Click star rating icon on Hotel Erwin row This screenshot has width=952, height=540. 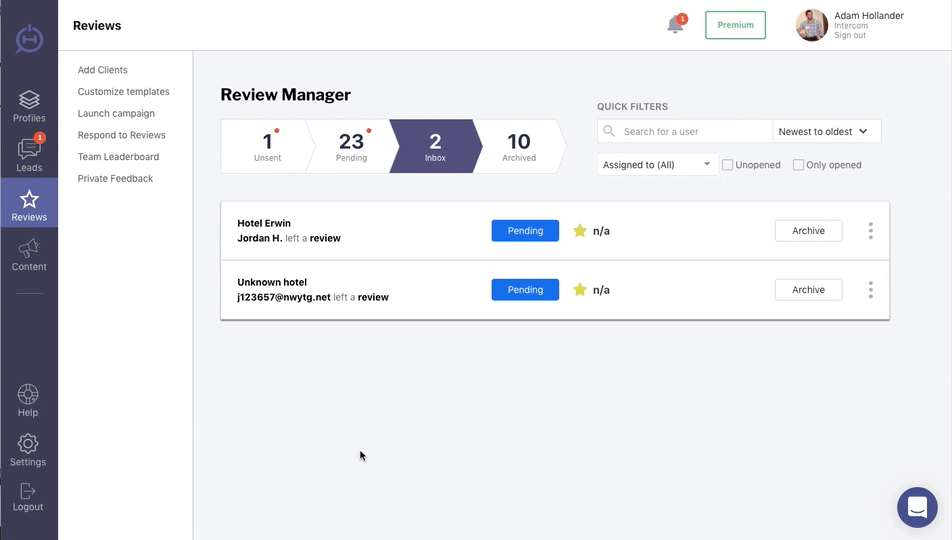point(580,230)
